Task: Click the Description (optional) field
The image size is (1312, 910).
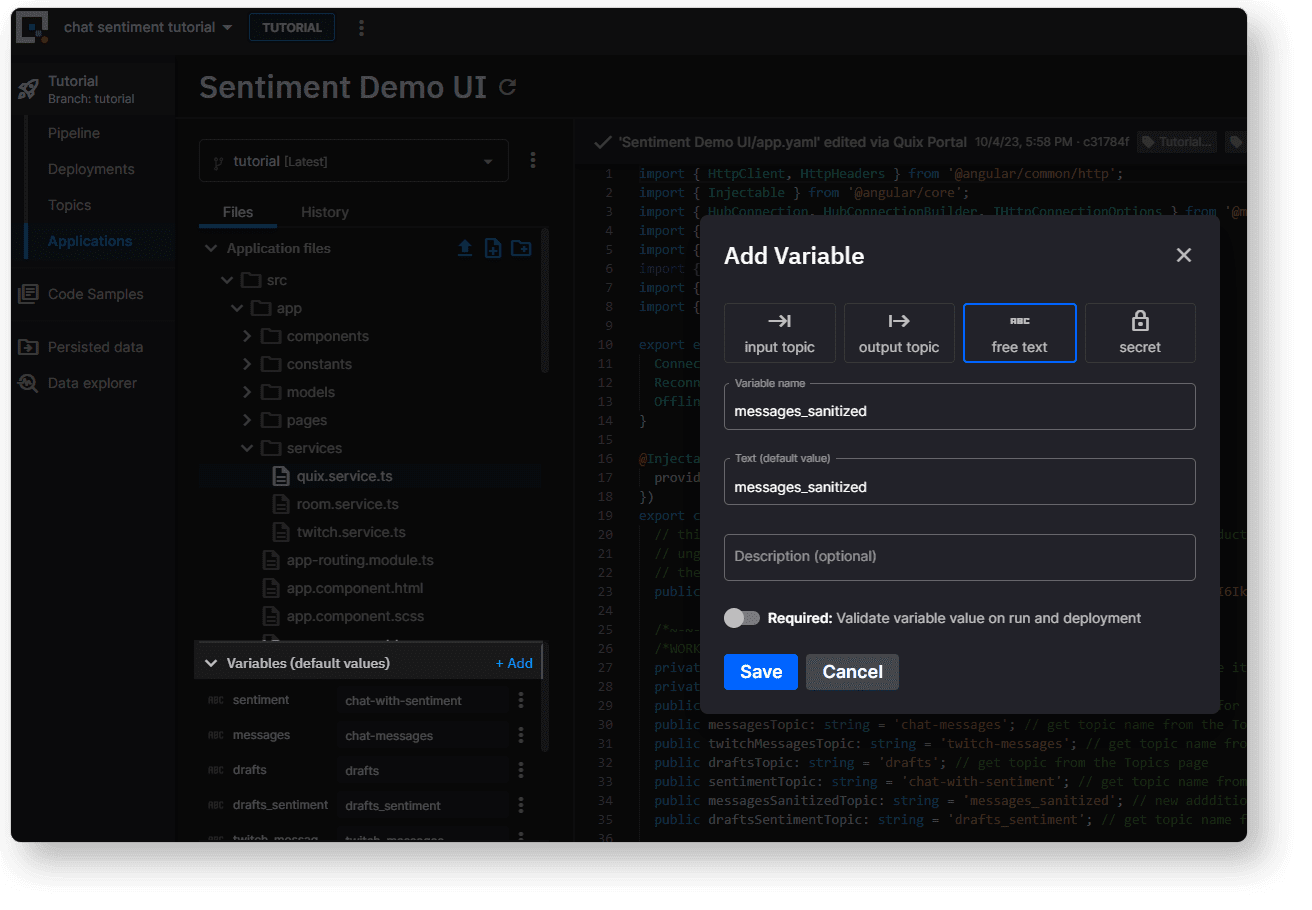Action: [x=960, y=557]
